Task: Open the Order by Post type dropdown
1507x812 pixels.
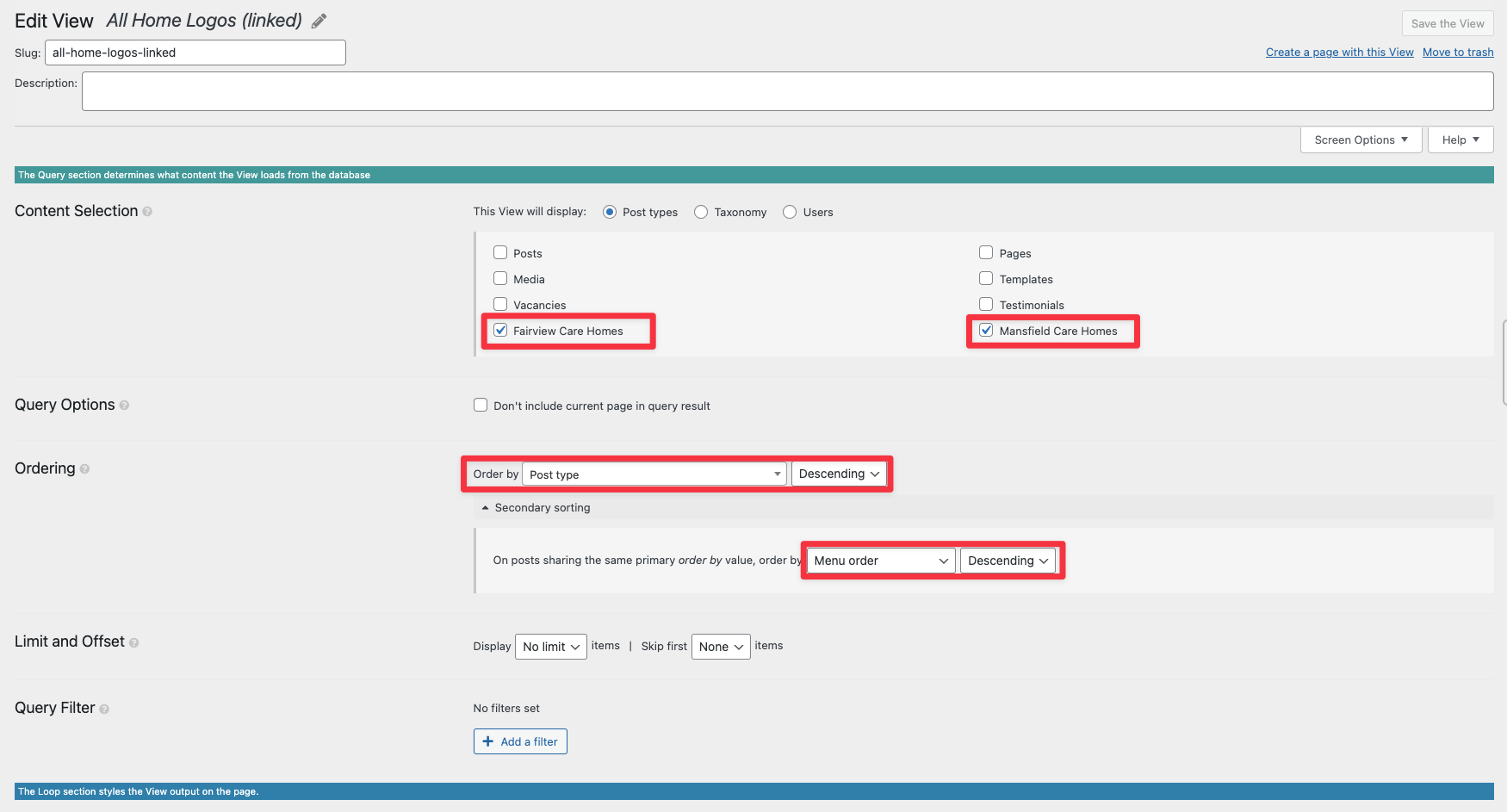Action: 654,474
